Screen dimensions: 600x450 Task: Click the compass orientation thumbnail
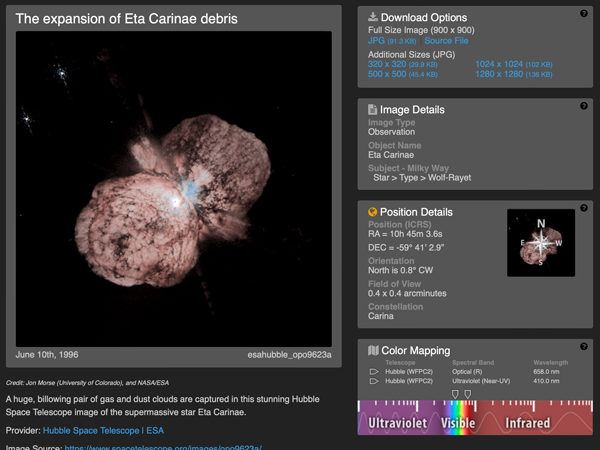click(541, 243)
